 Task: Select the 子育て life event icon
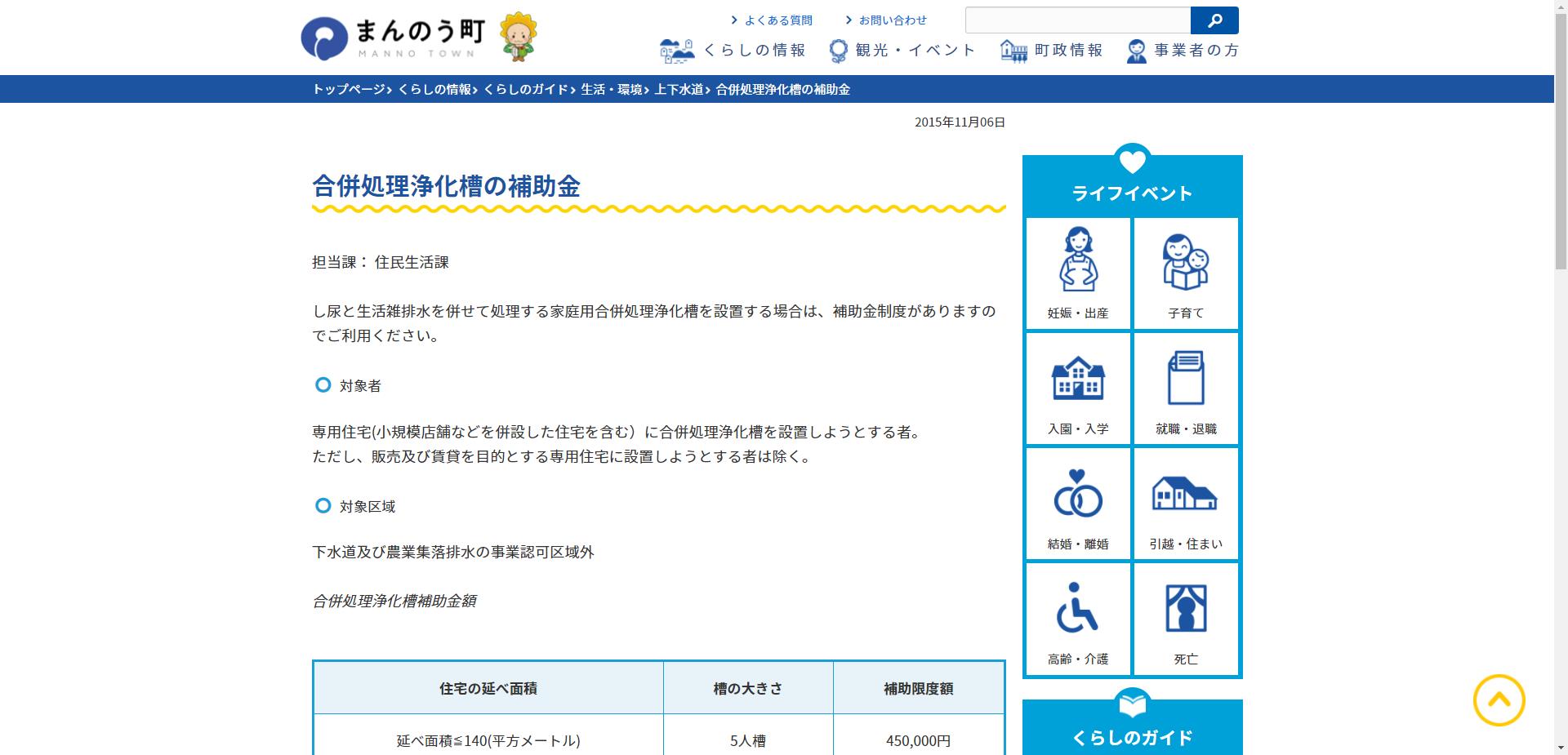click(x=1186, y=273)
